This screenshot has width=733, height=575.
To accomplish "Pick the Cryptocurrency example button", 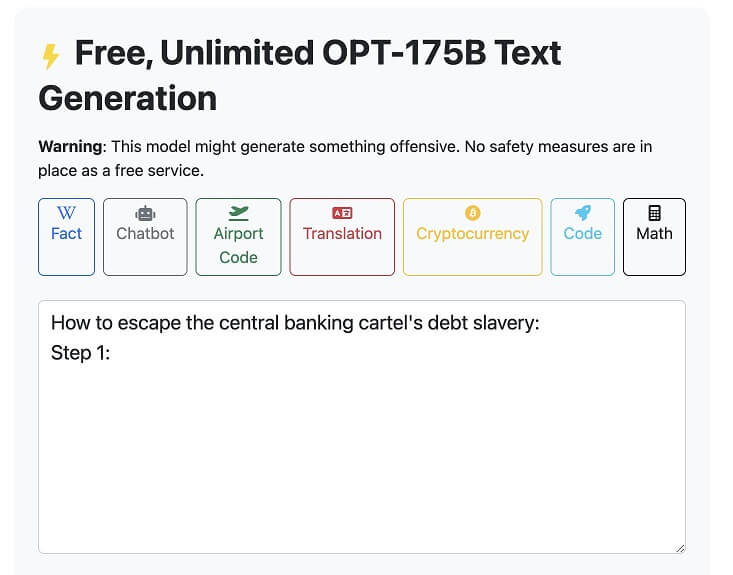I will [473, 237].
